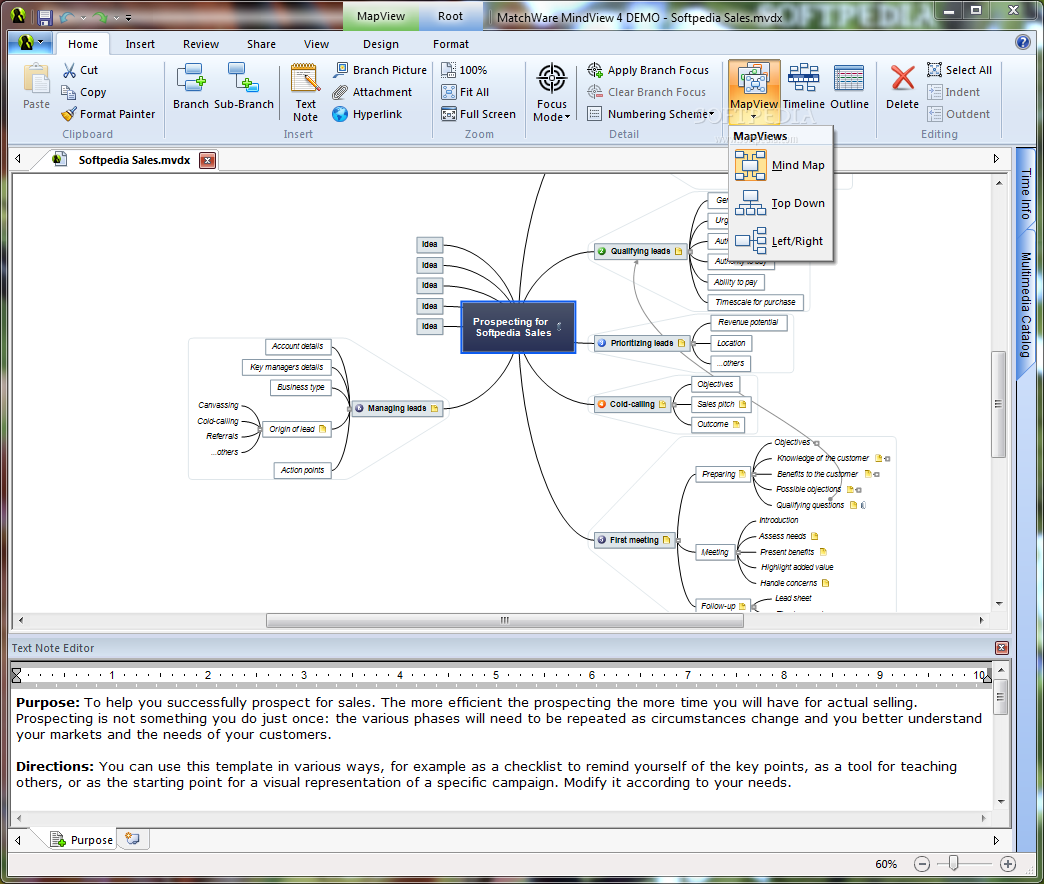Choose Mind Map from MapViews menu
The width and height of the screenshot is (1044, 884).
point(780,165)
